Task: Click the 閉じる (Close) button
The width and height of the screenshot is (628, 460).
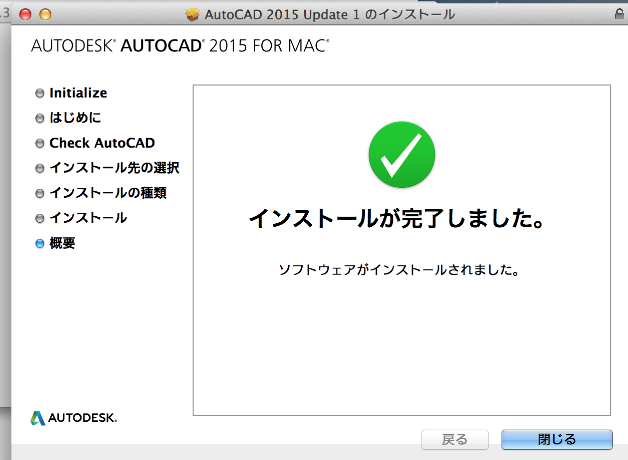Action: pos(557,439)
